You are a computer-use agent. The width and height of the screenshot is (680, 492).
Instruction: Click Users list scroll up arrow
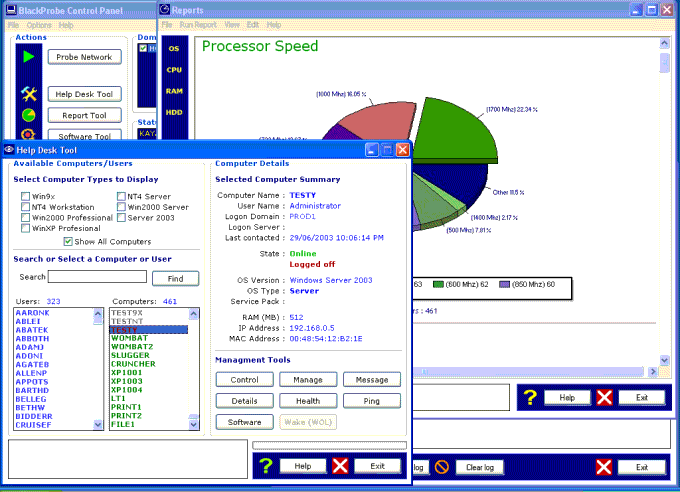98,313
